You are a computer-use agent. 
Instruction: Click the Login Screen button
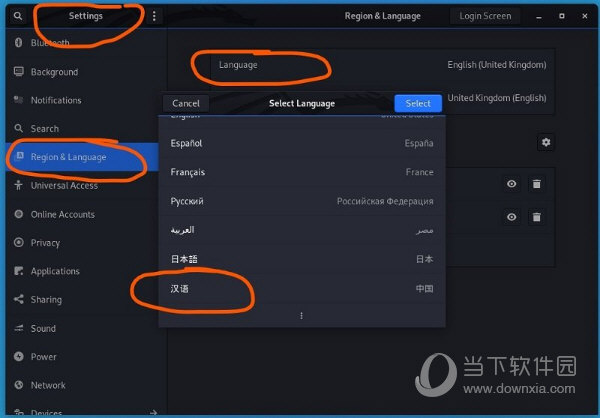pos(485,16)
